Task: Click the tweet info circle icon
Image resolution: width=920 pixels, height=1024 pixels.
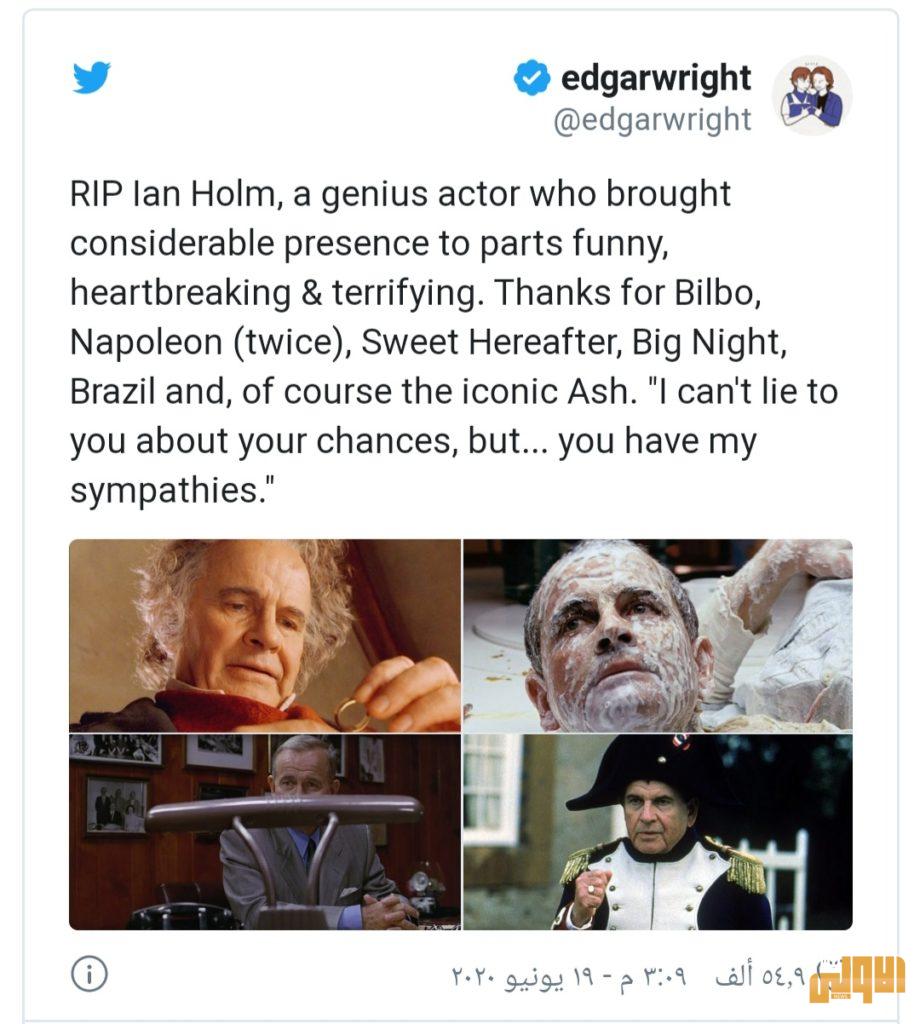Action: coord(89,974)
